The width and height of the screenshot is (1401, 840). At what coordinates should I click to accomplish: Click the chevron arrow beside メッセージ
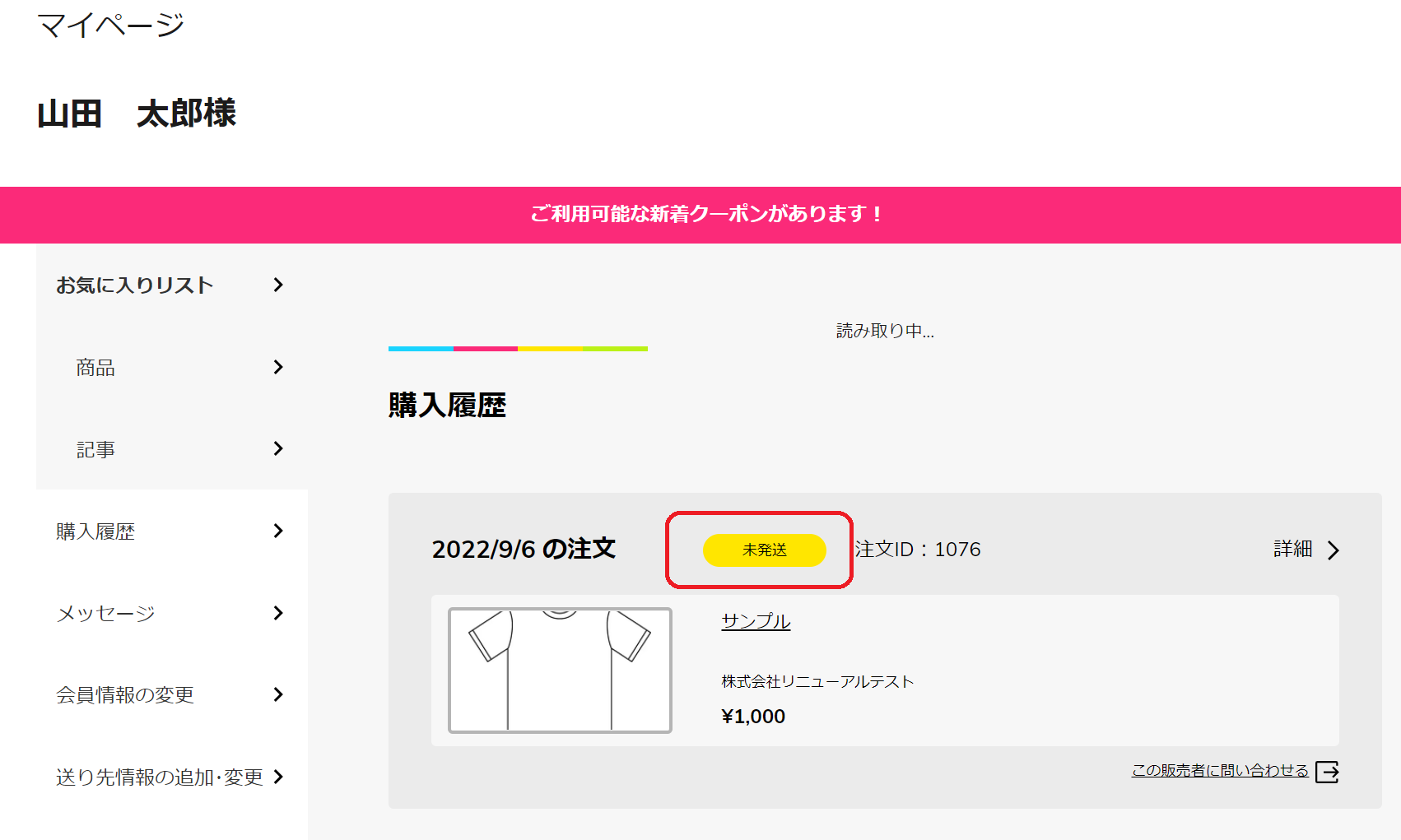point(278,613)
